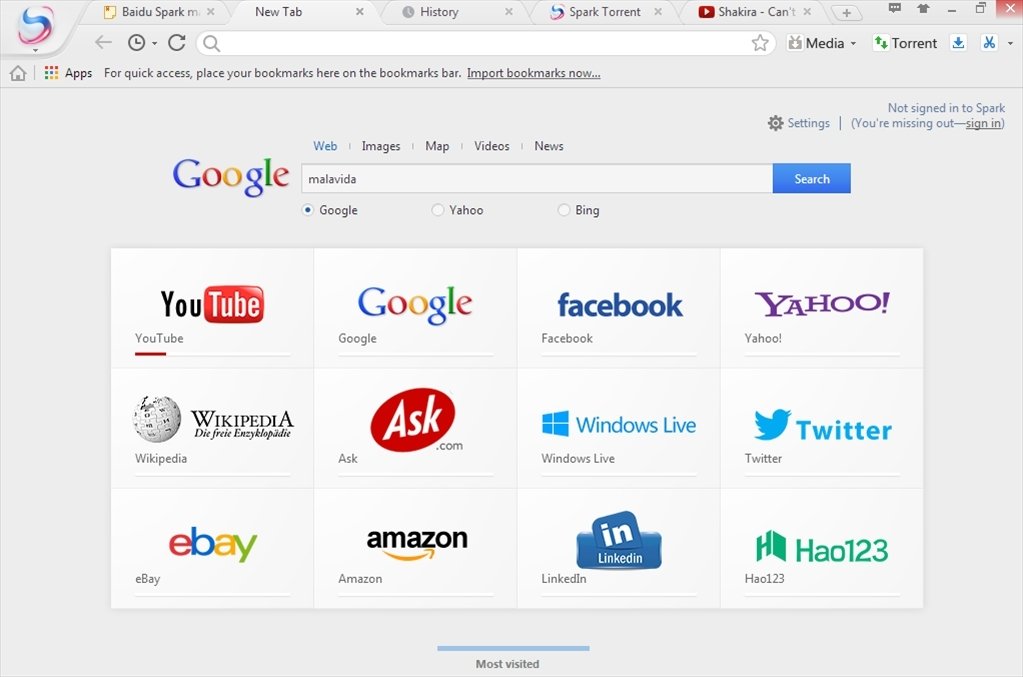Viewport: 1023px width, 677px height.
Task: Close the New Tab tab
Action: point(359,12)
